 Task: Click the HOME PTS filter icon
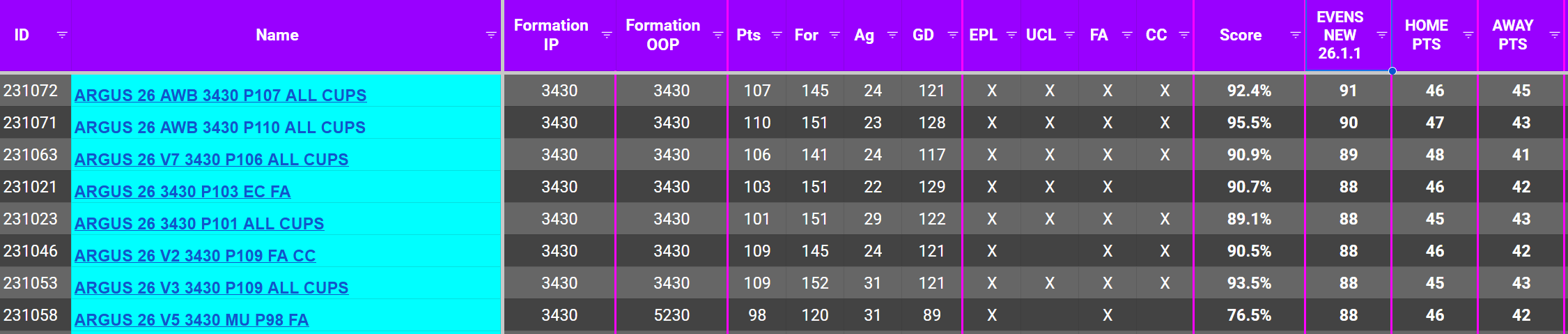click(1468, 35)
